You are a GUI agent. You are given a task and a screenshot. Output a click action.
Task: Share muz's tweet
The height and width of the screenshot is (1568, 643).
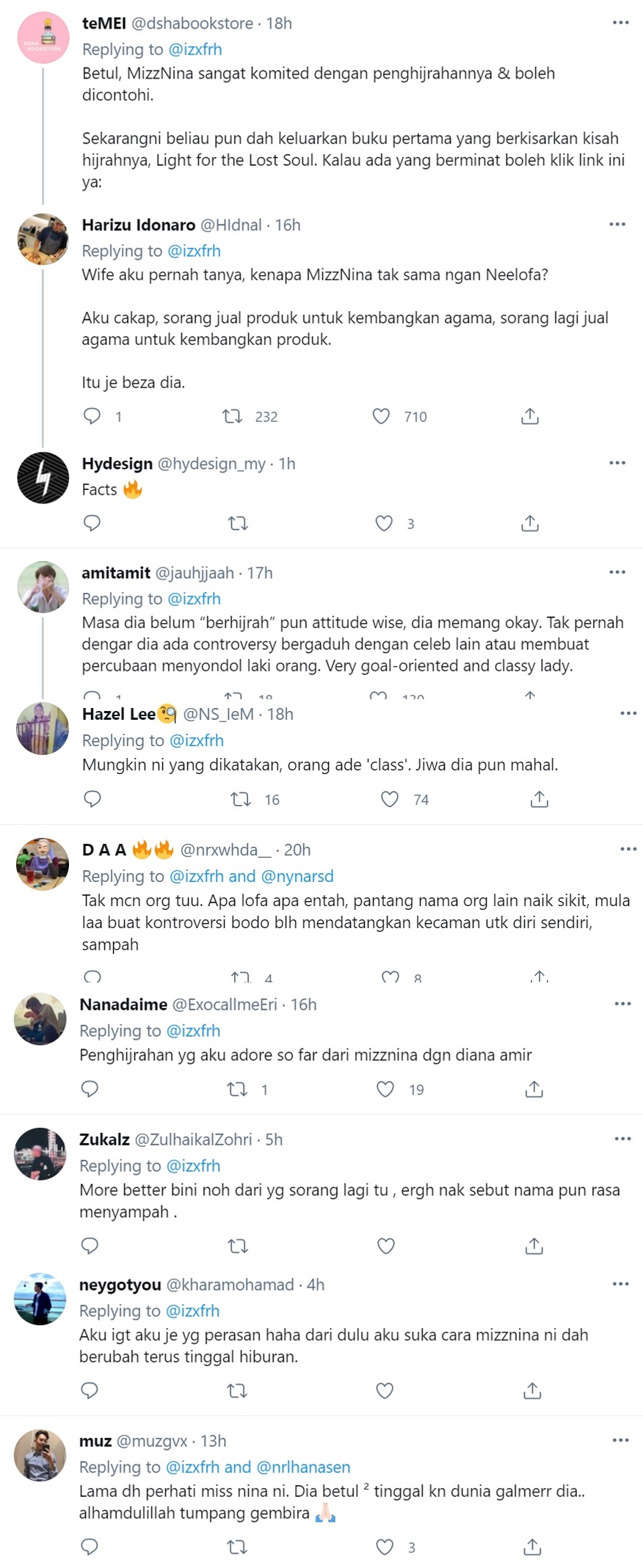[533, 1547]
